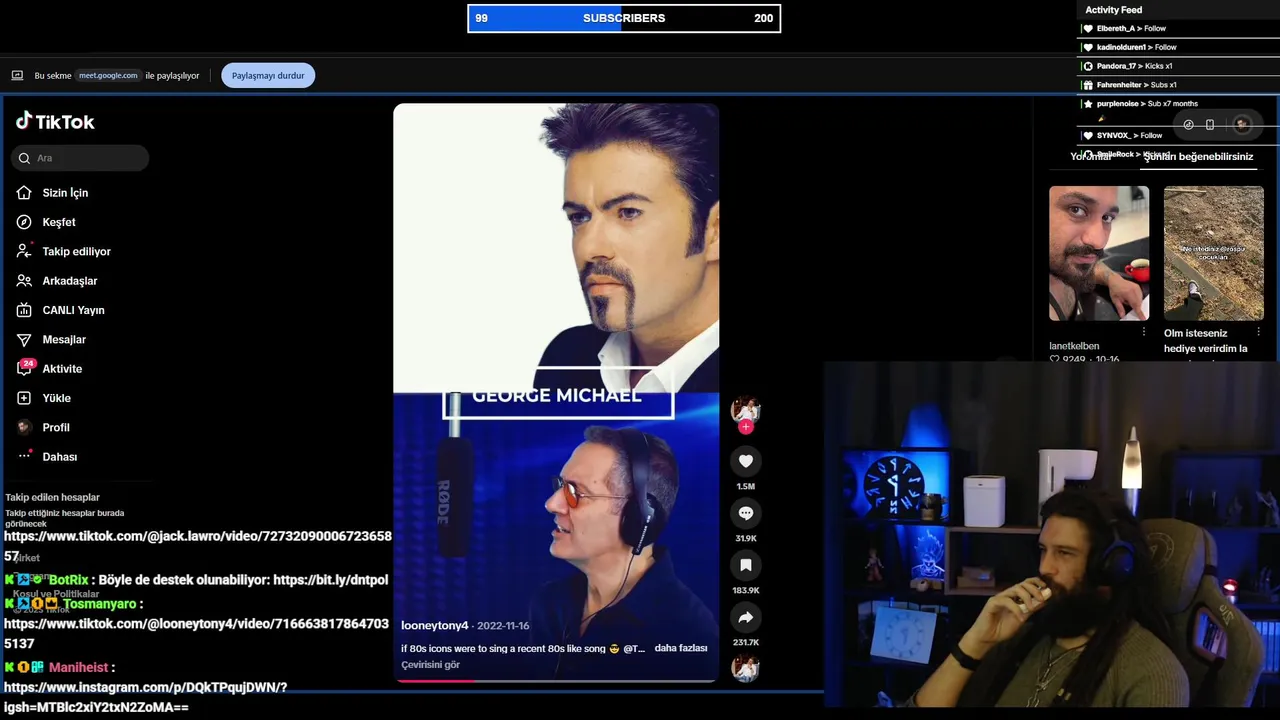Switch to the Yorumlar tab
The image size is (1280, 720).
coord(1090,156)
